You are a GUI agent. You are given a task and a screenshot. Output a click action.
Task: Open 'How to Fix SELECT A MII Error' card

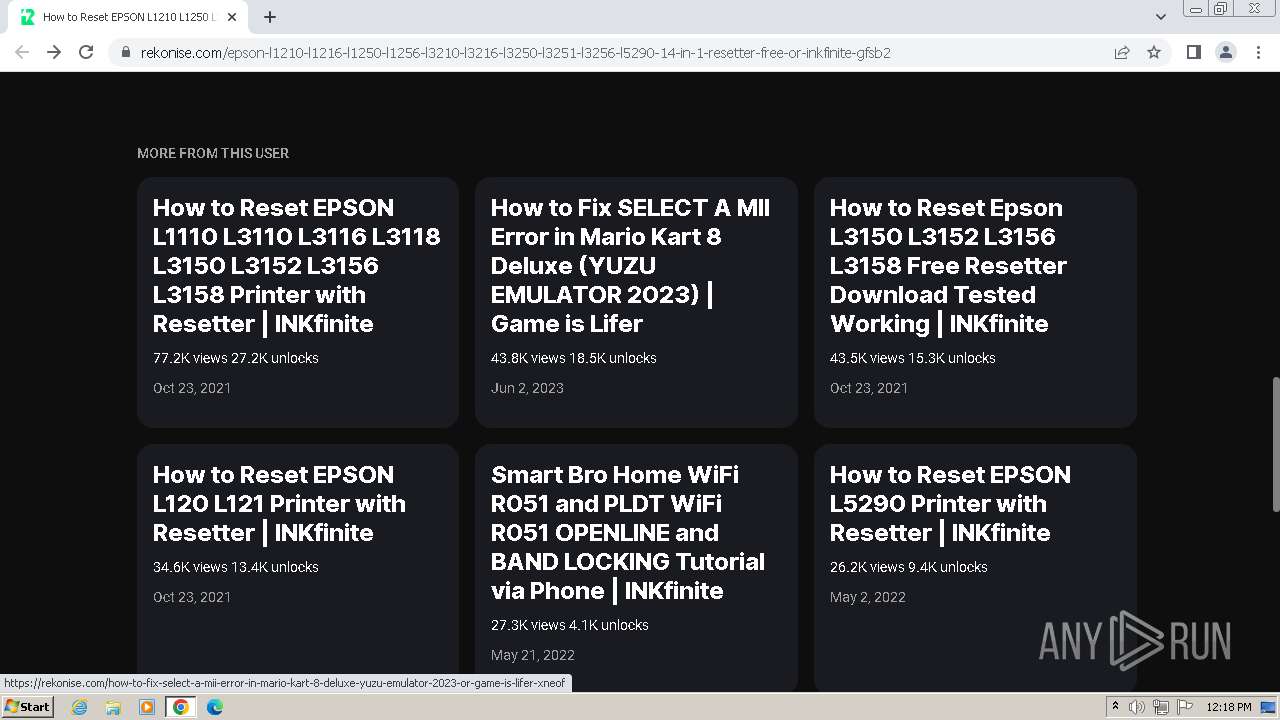[x=636, y=302]
